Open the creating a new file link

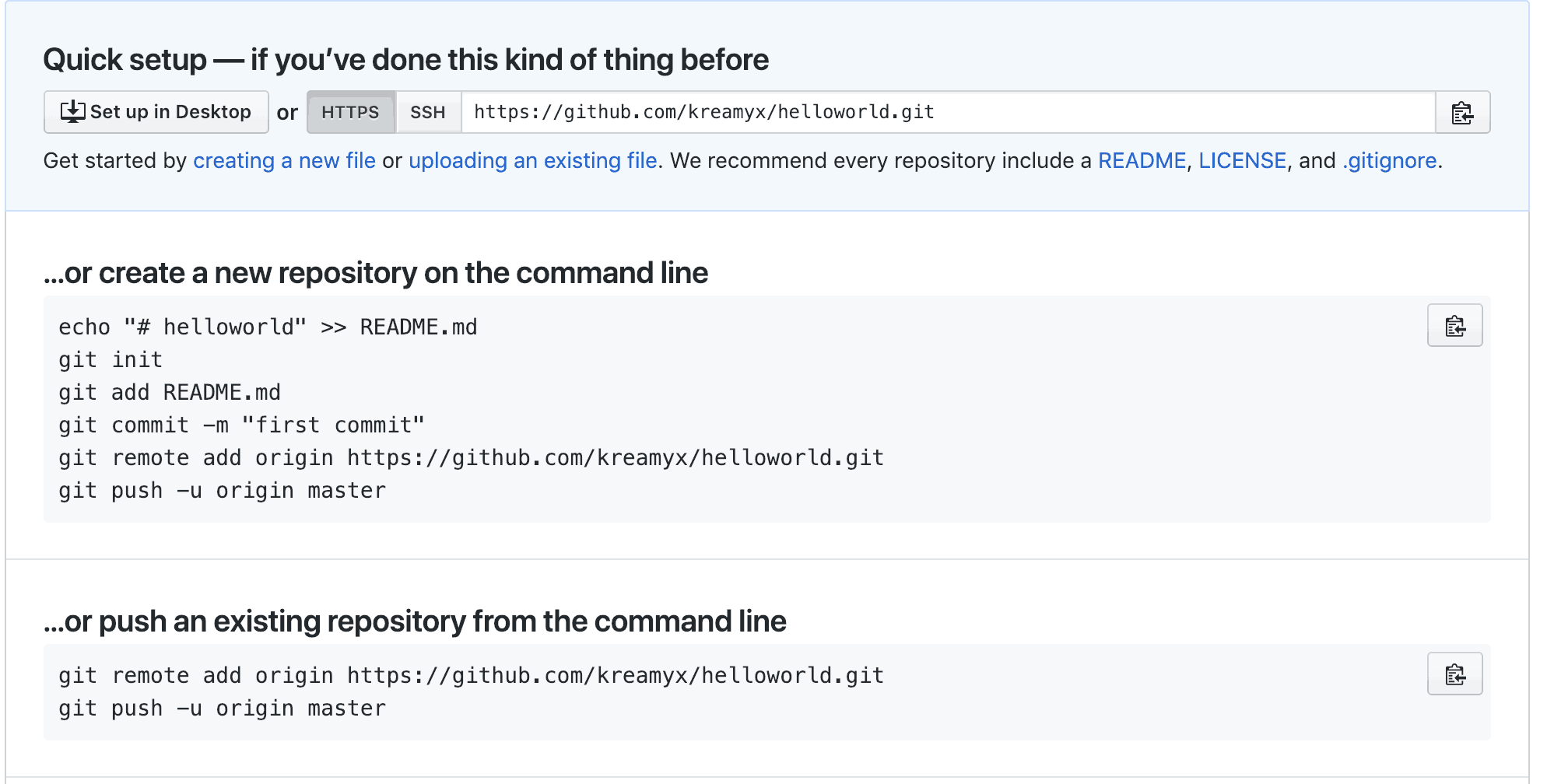284,160
